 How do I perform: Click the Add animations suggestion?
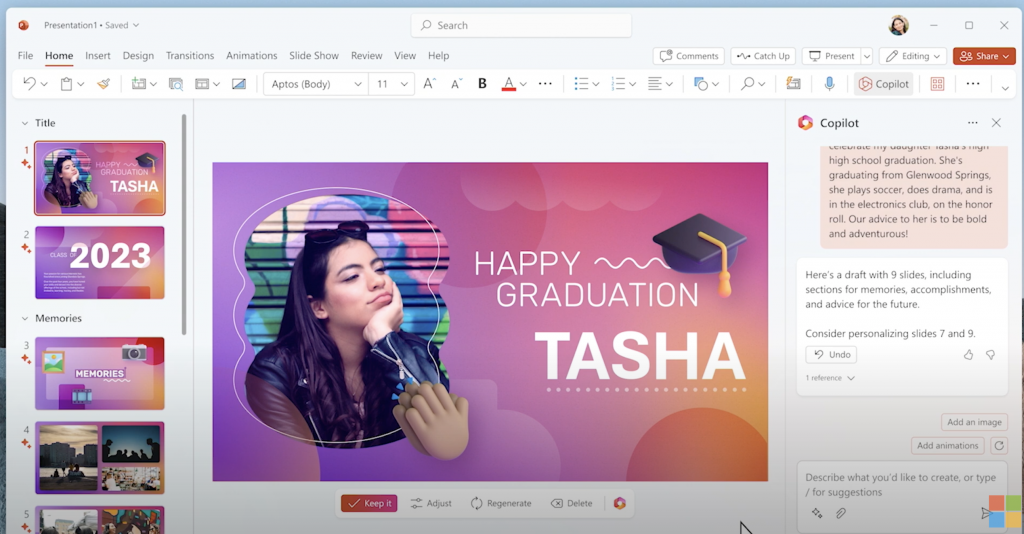point(948,445)
